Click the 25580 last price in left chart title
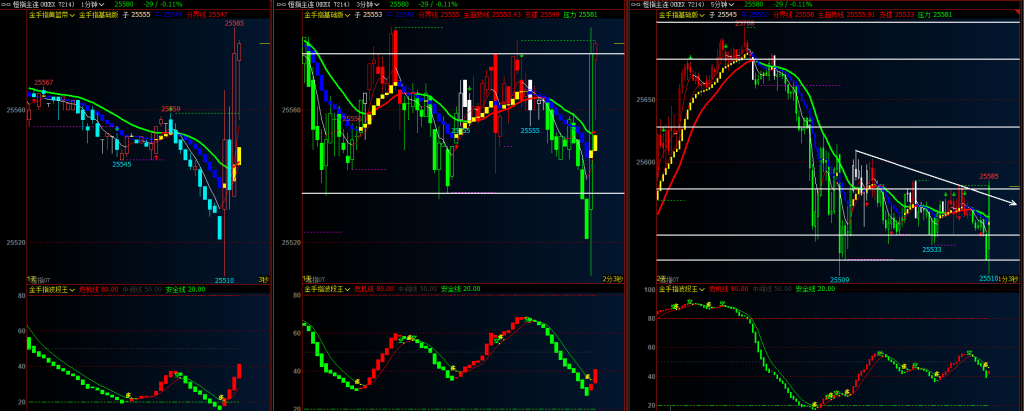 [124, 4]
